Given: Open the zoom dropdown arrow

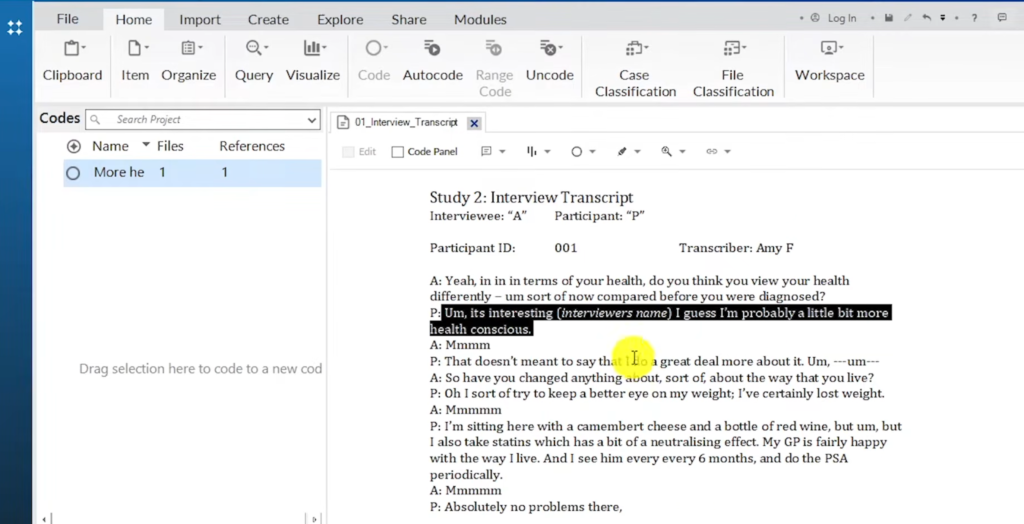Looking at the screenshot, I should (x=682, y=152).
